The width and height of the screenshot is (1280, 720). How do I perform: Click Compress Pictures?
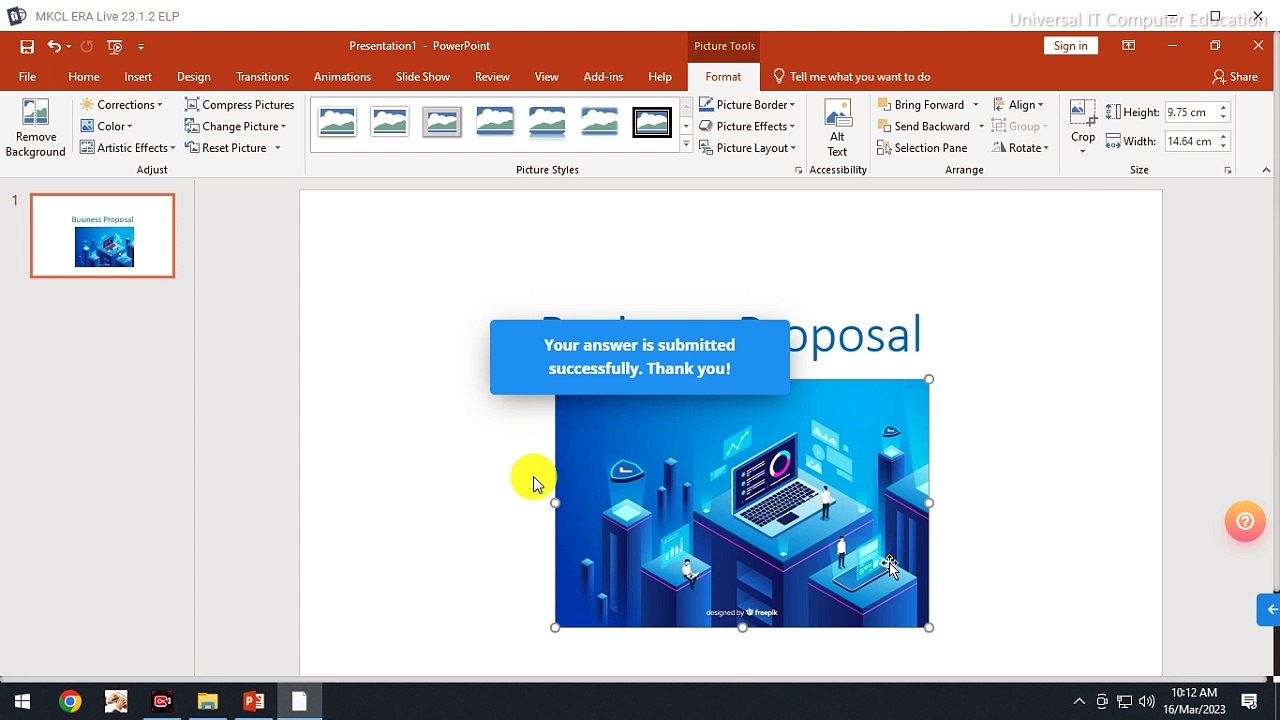(x=239, y=104)
